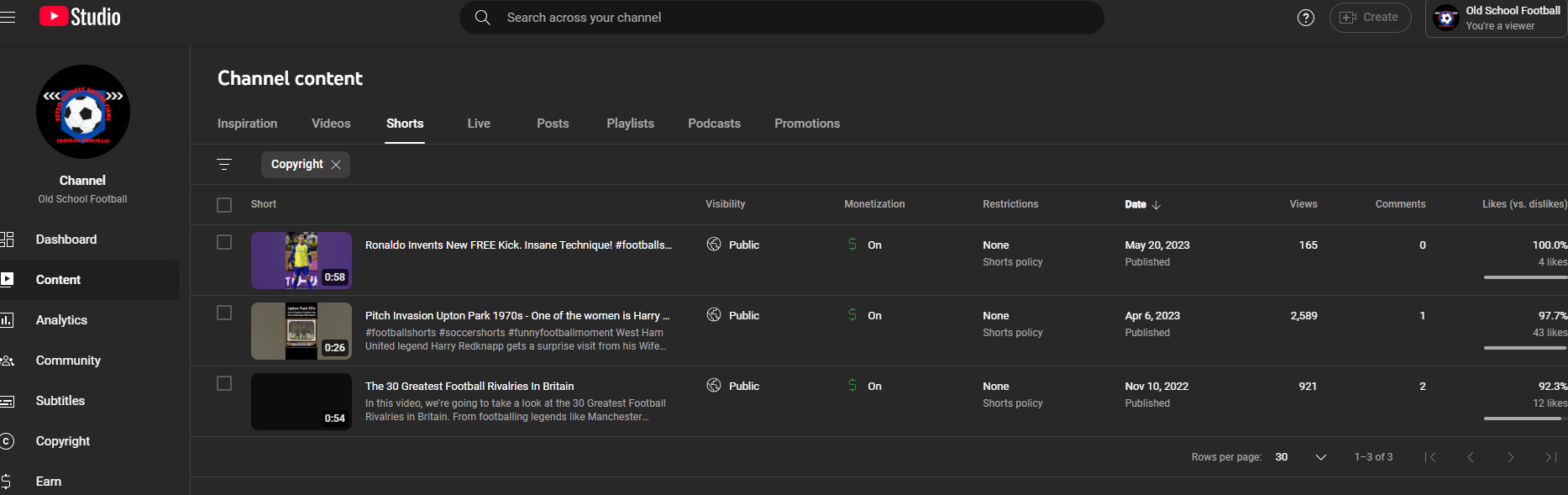The image size is (1568, 495).
Task: Click the Earn dollar icon
Action: (x=6, y=482)
